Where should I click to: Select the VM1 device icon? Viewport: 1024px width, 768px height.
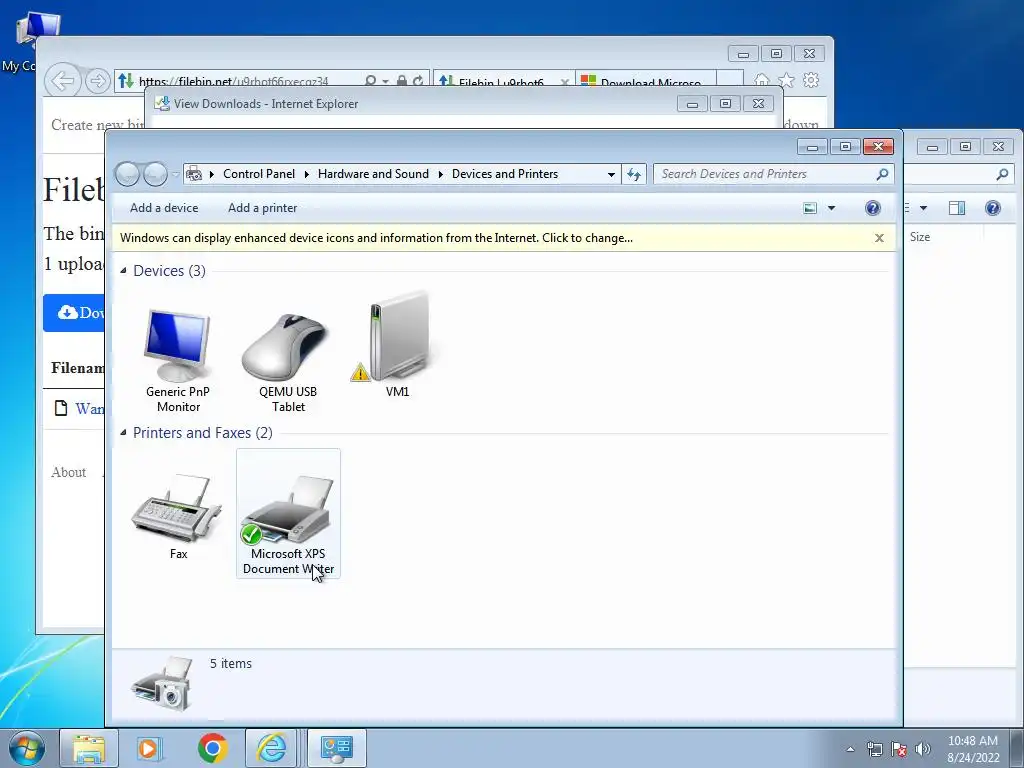coord(397,344)
